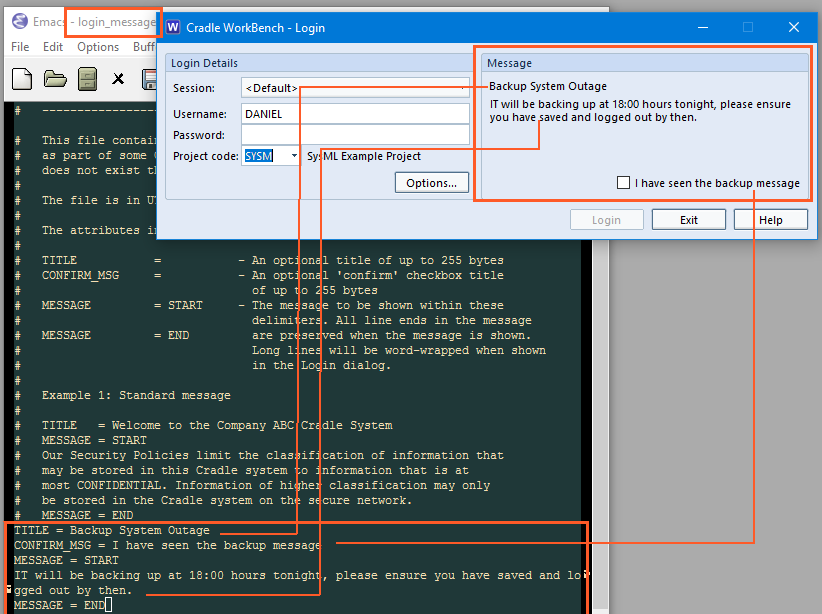Tick 'I have seen the backup message' checkbox
The height and width of the screenshot is (614, 822).
point(623,183)
